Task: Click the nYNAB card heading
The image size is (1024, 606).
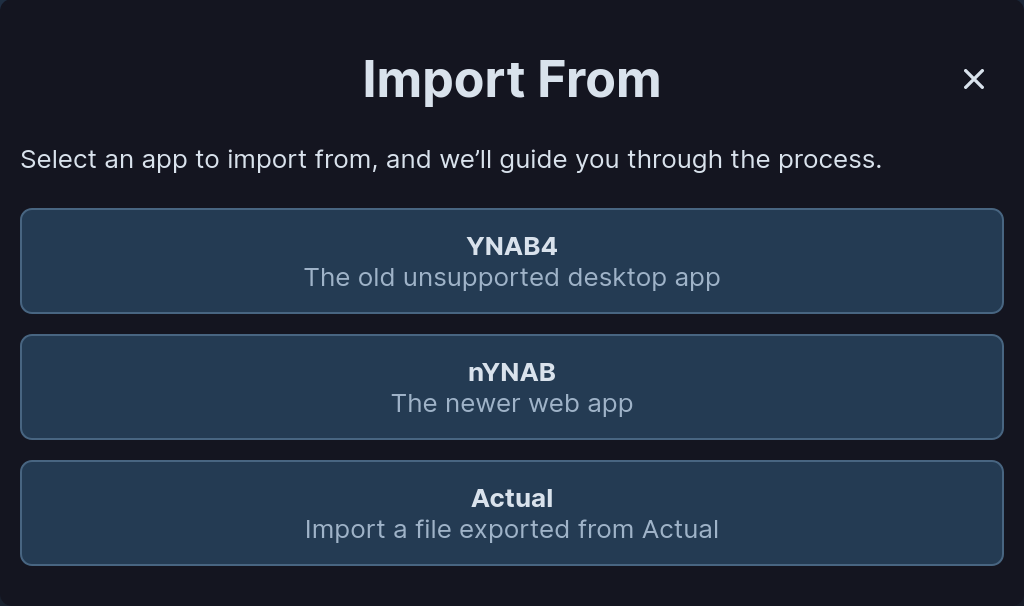Action: pyautogui.click(x=512, y=372)
